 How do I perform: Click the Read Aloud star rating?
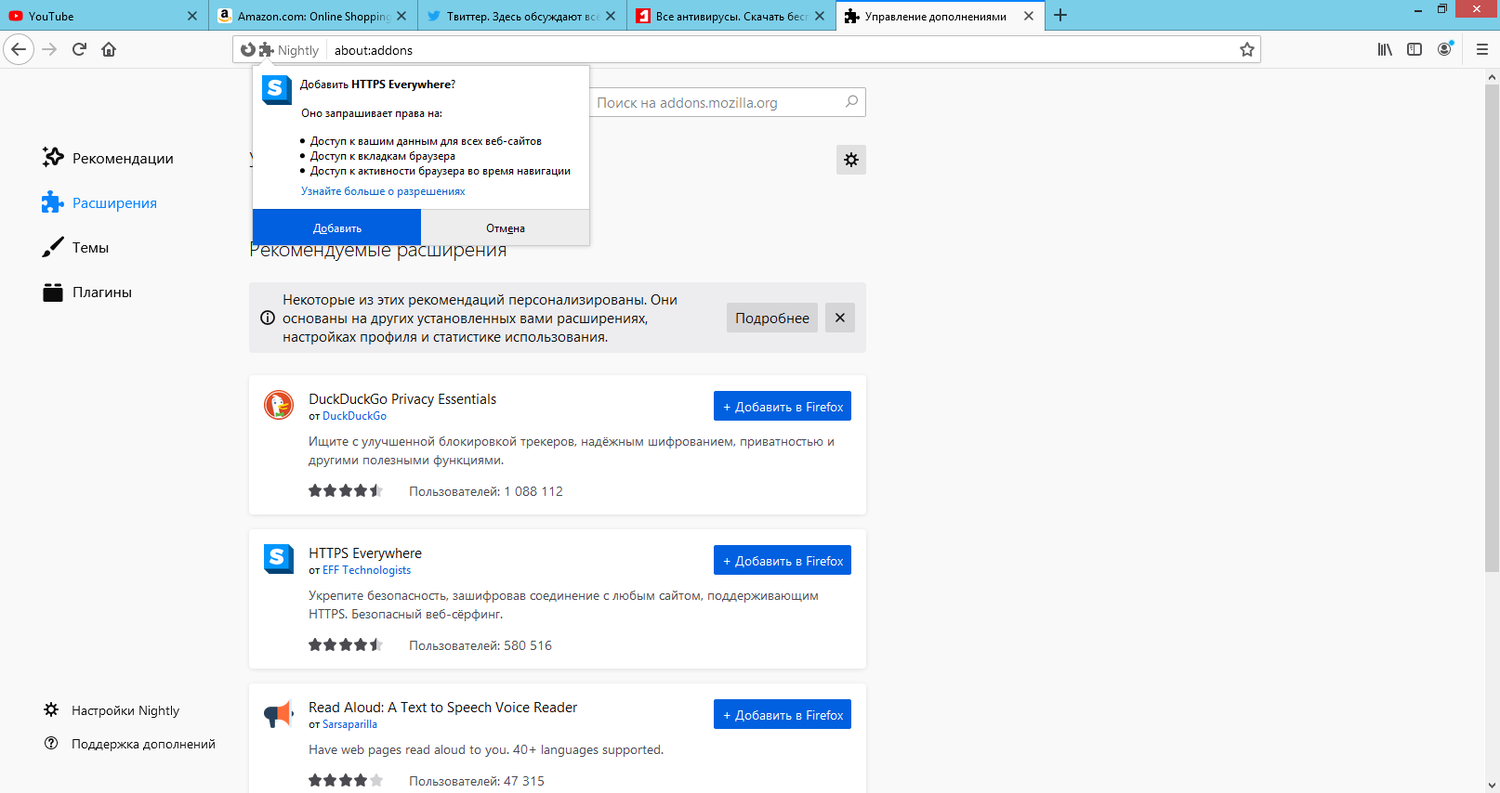[346, 780]
